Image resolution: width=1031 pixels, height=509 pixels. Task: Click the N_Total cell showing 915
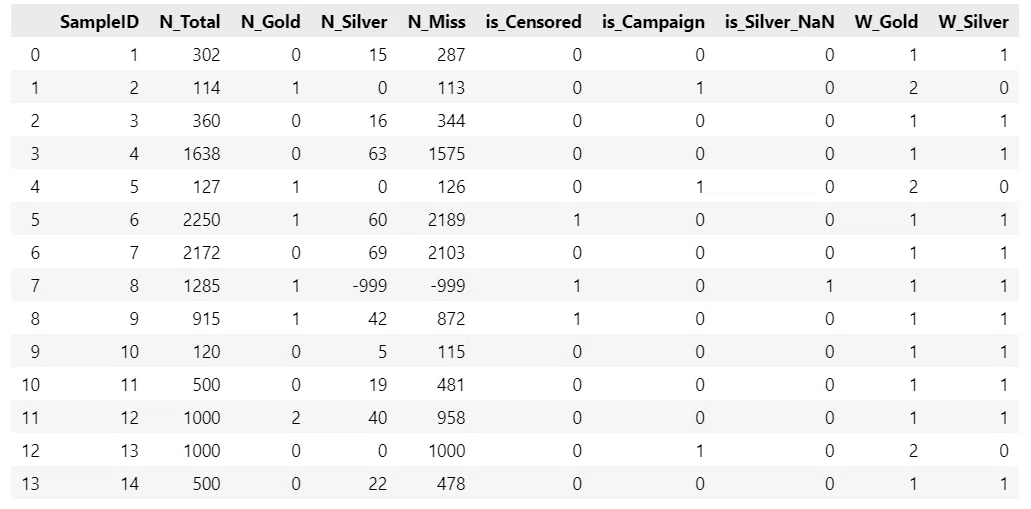pos(206,319)
